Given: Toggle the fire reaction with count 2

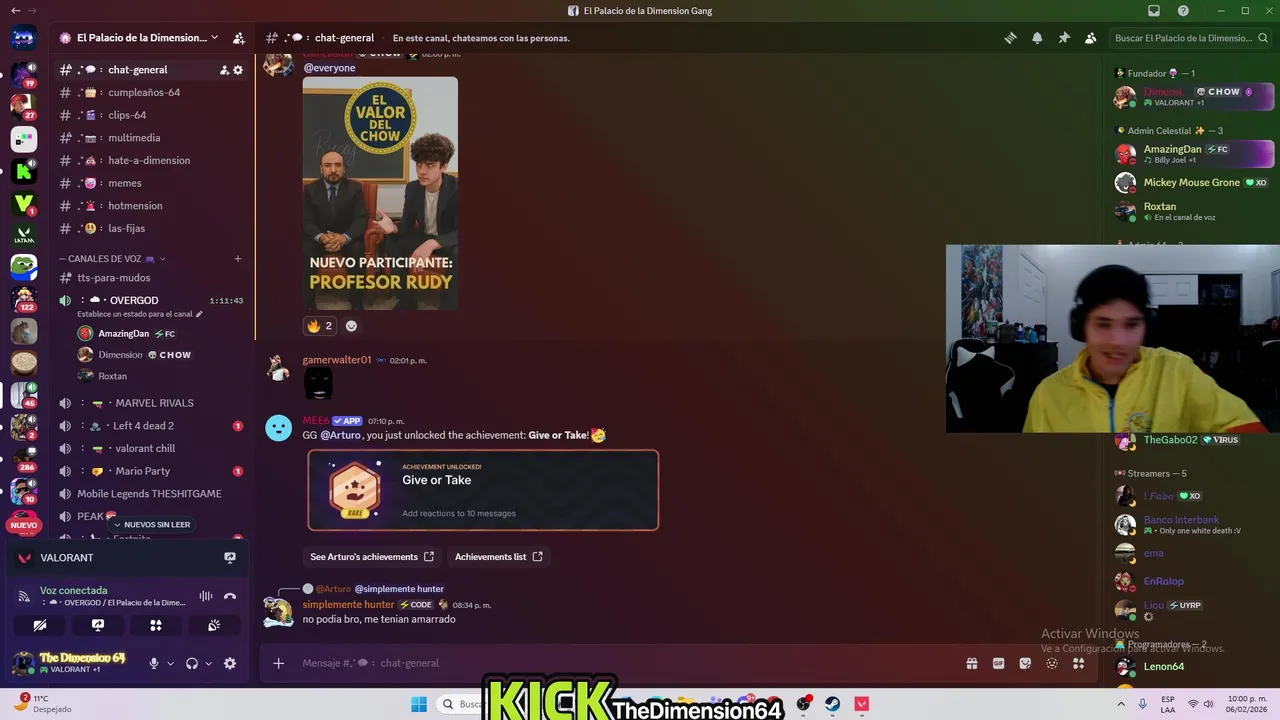Looking at the screenshot, I should point(320,326).
